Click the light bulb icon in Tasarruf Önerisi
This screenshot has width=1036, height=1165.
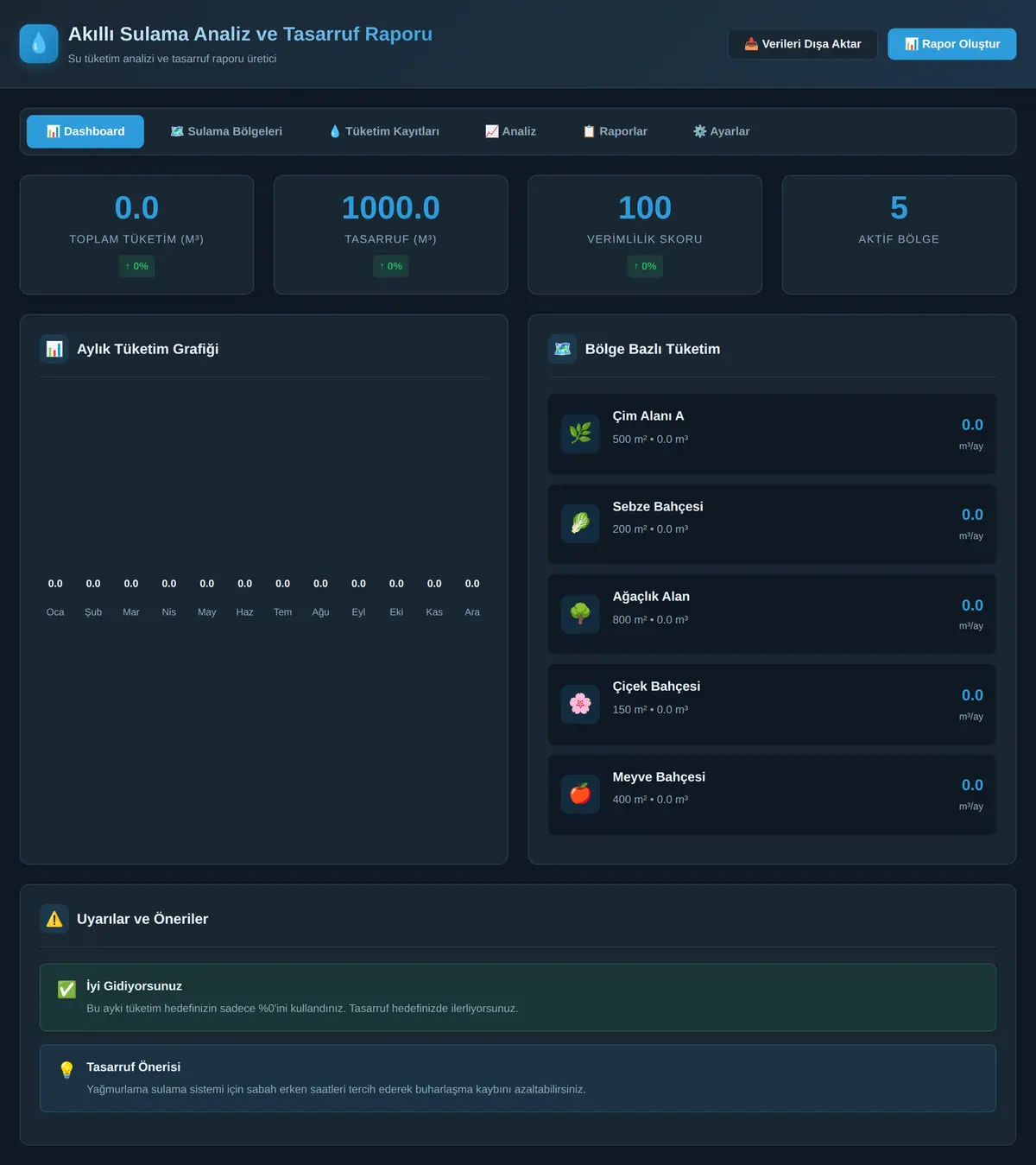[66, 1071]
